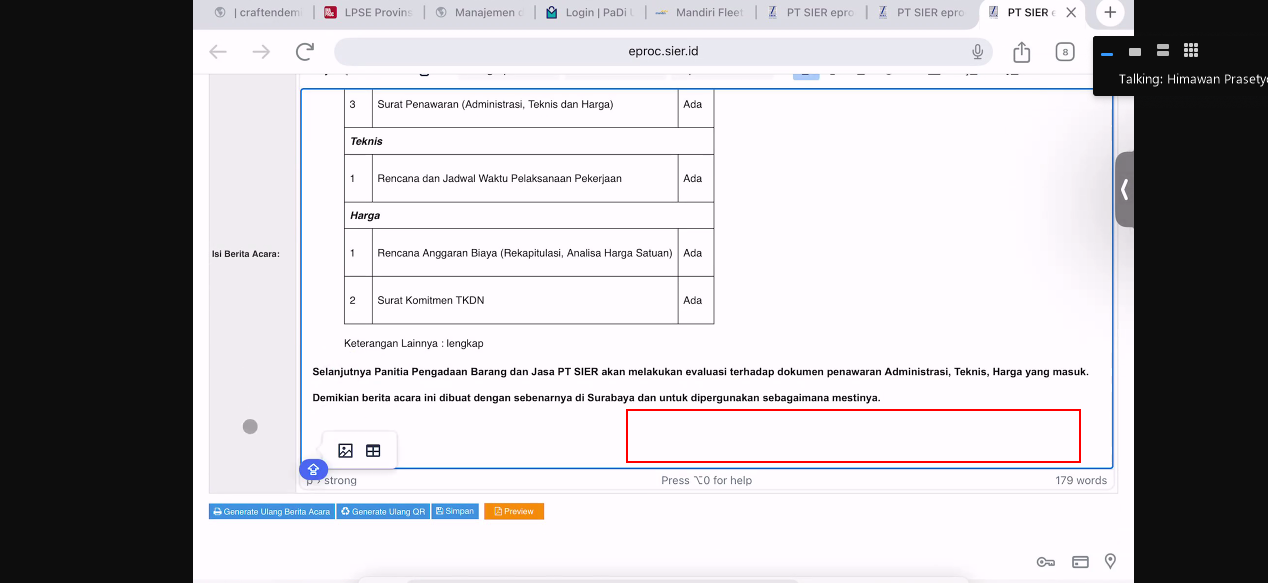Click the insert table icon in editor

tap(373, 451)
